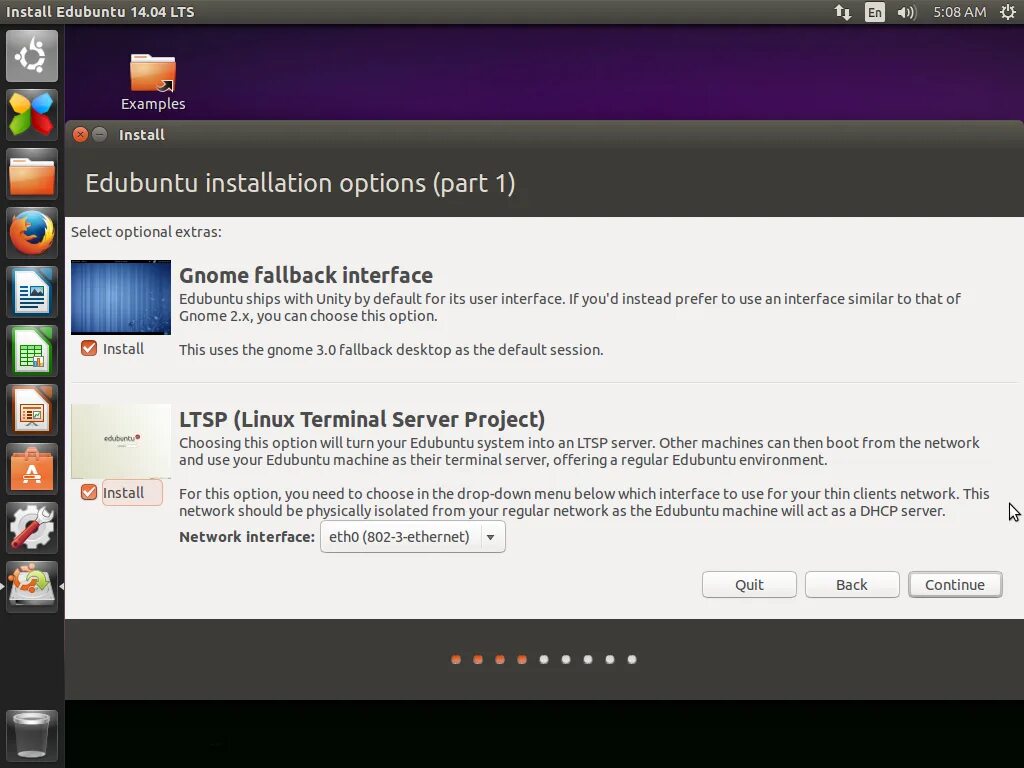Click the 'Network interface:' label

pos(247,537)
